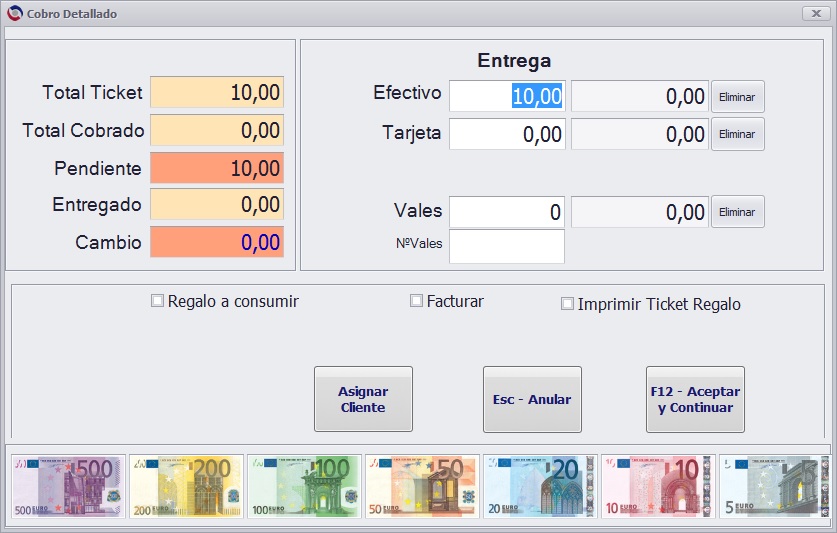
Task: Add a 100 euro banknote
Action: 304,486
